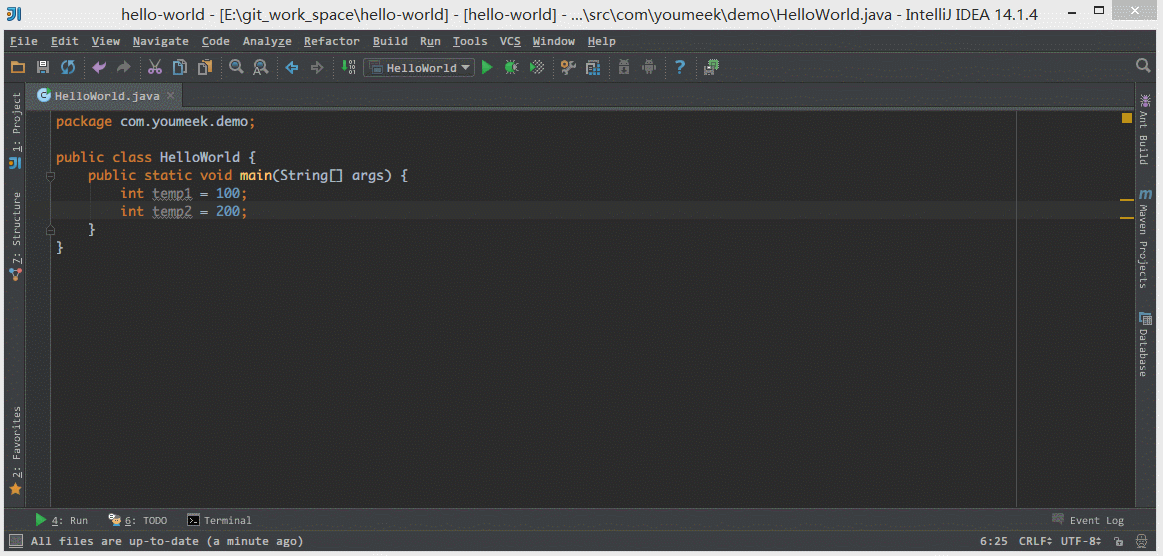Open the Event Log panel

[x=1088, y=520]
